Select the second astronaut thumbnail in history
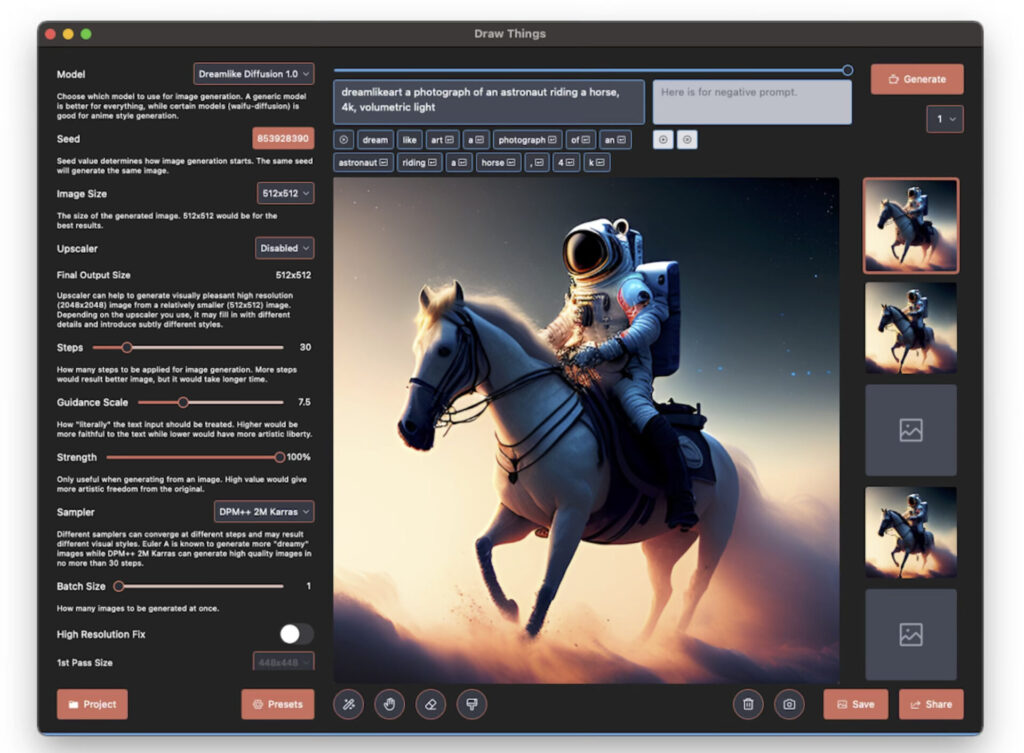This screenshot has height=753, width=1024. (x=910, y=327)
